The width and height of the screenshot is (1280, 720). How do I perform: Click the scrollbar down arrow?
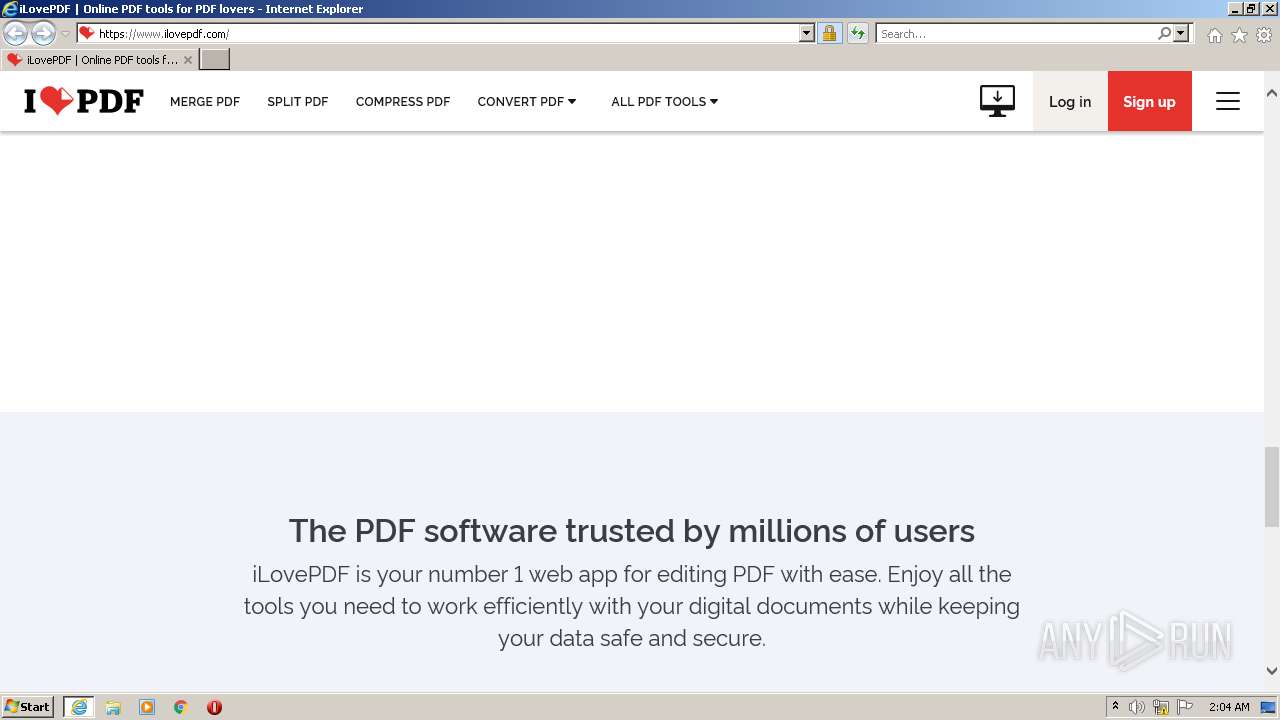pyautogui.click(x=1272, y=671)
